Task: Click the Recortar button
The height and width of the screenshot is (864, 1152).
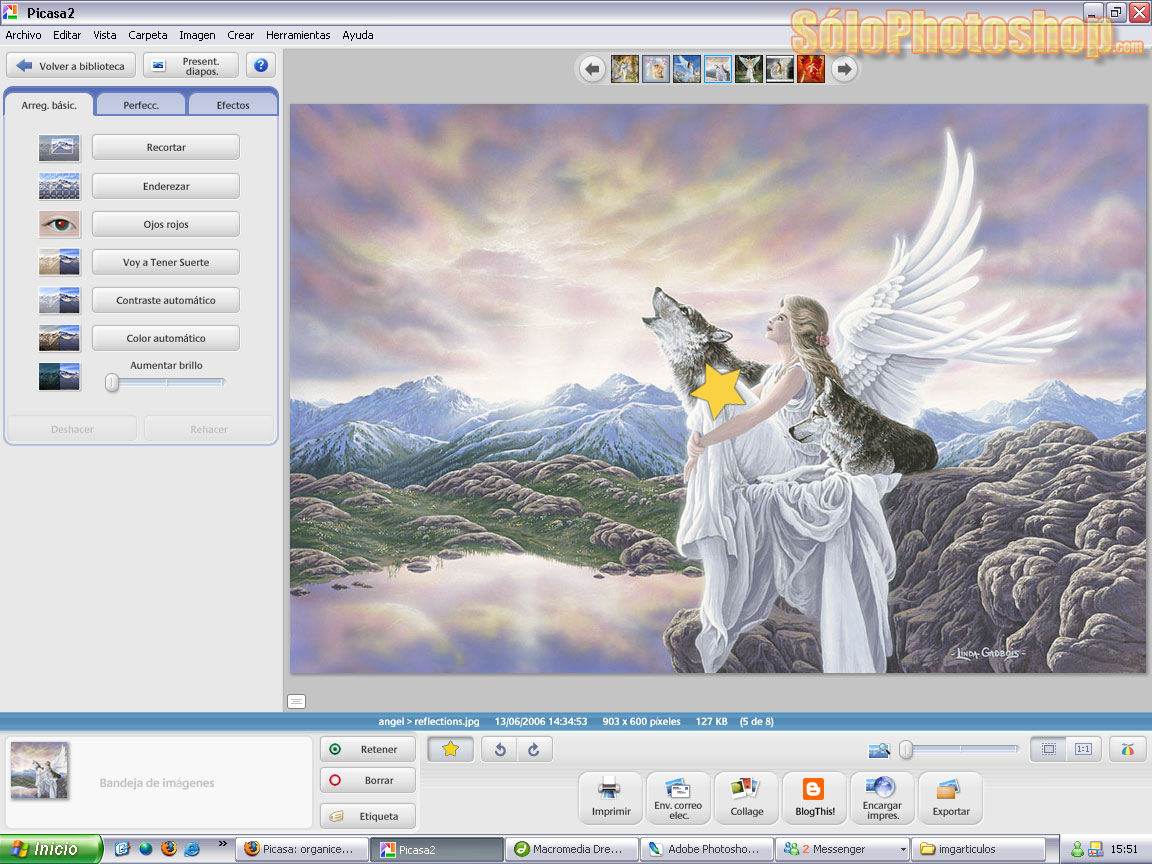Action: (x=166, y=147)
